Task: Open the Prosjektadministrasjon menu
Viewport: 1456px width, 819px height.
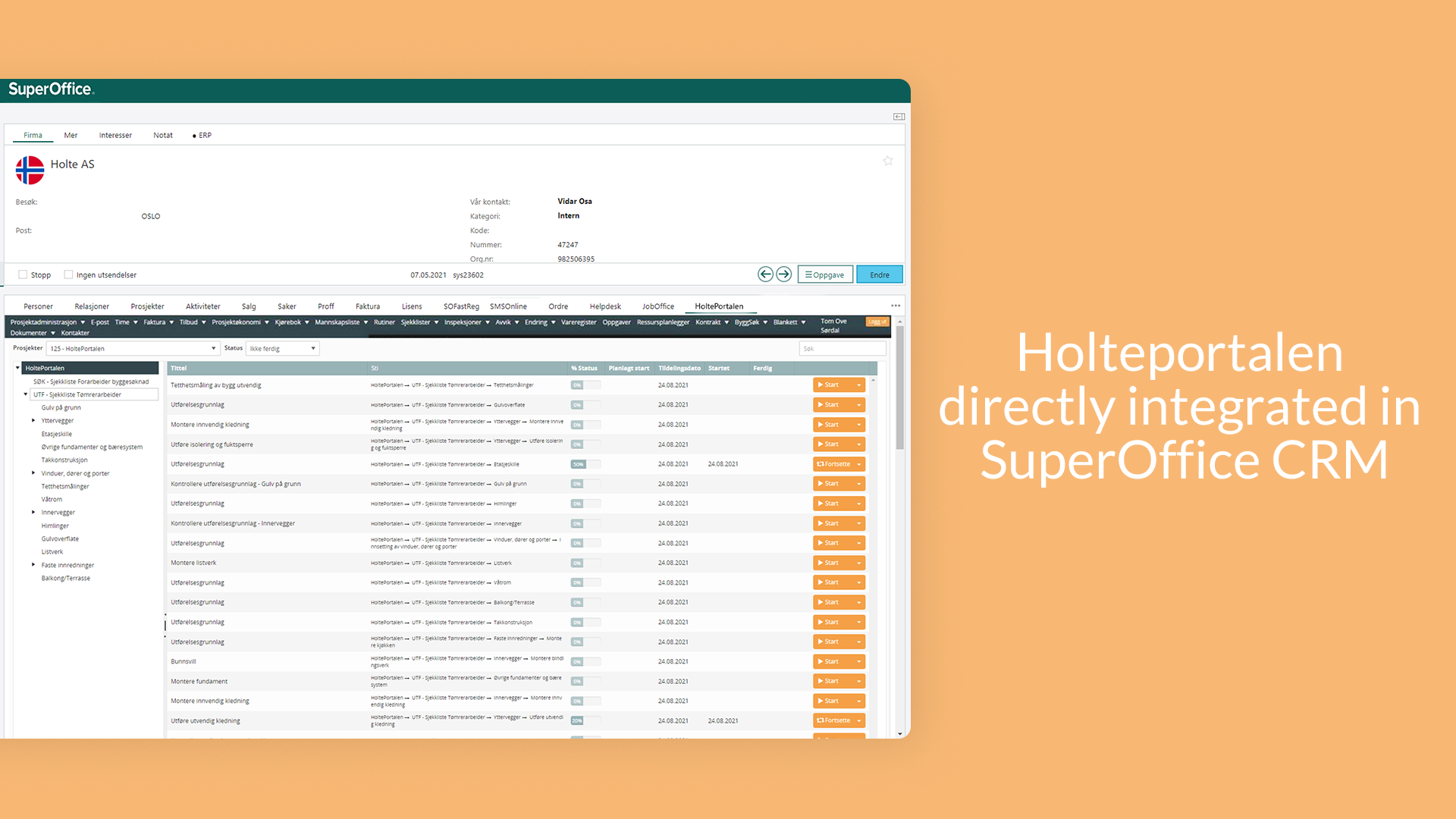Action: point(47,322)
